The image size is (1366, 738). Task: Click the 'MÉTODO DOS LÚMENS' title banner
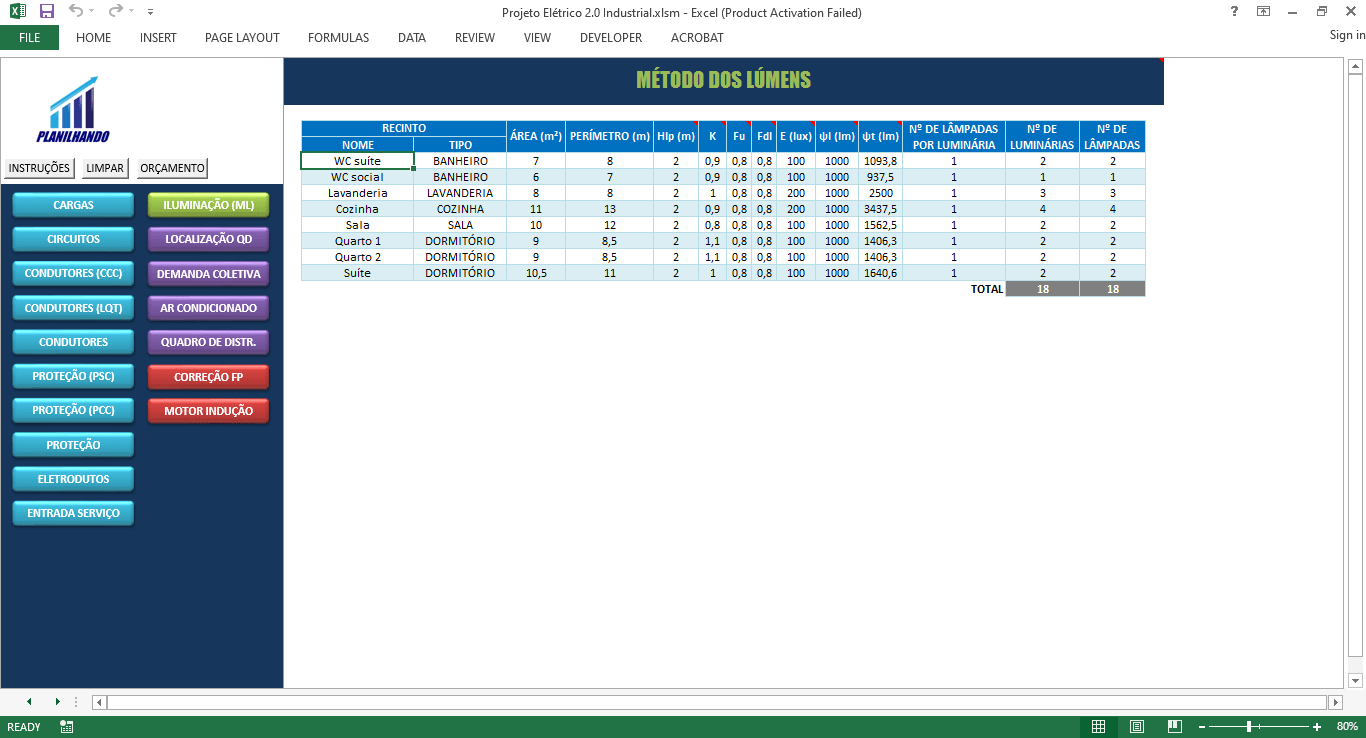(x=724, y=81)
